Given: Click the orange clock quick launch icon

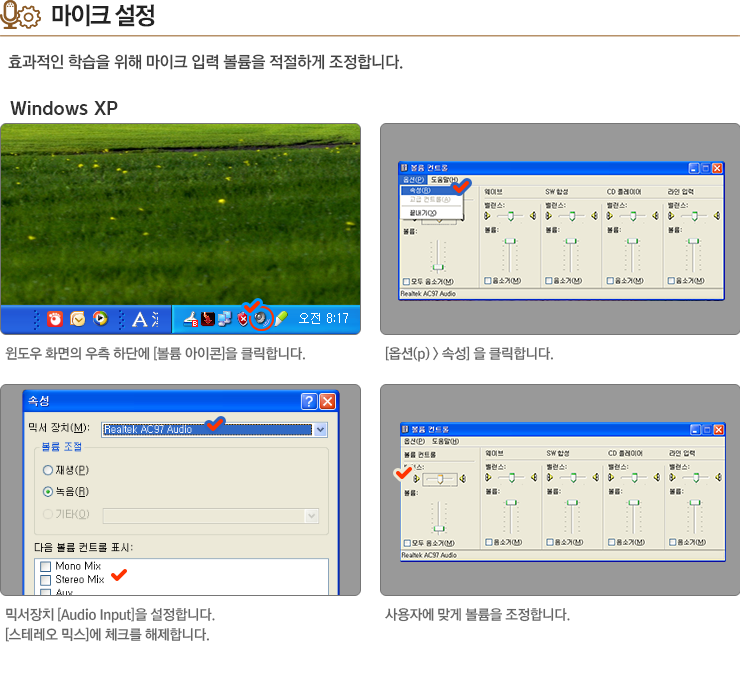Looking at the screenshot, I should point(78,319).
